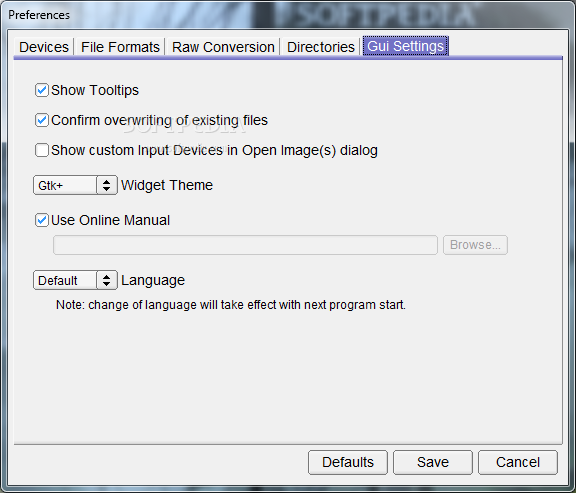This screenshot has width=576, height=493.
Task: Open the File Formats tab
Action: [x=120, y=47]
